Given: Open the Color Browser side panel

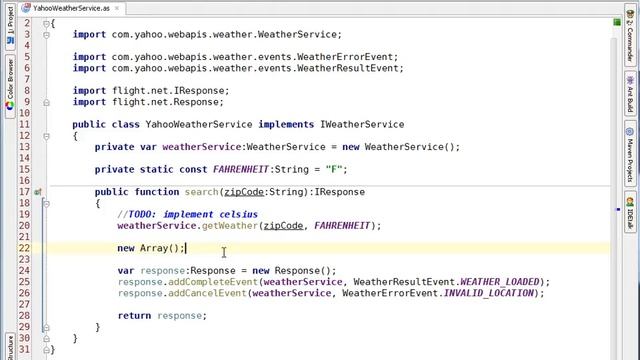Looking at the screenshot, I should [10, 86].
